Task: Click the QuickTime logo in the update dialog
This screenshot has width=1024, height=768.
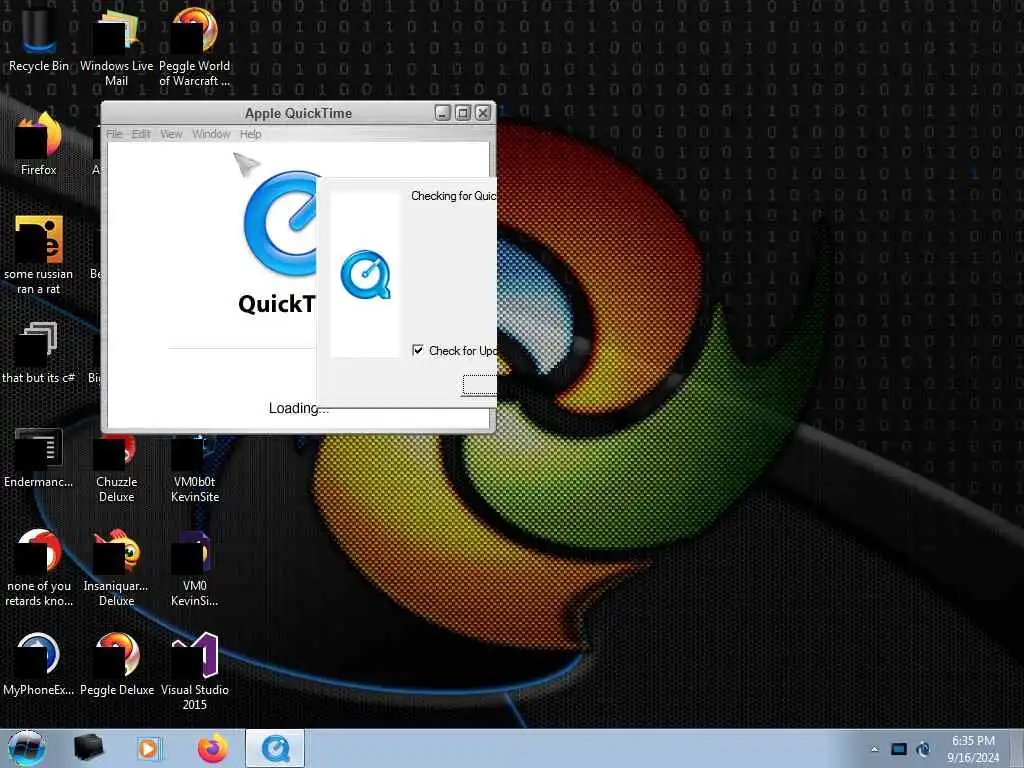Action: (x=366, y=275)
